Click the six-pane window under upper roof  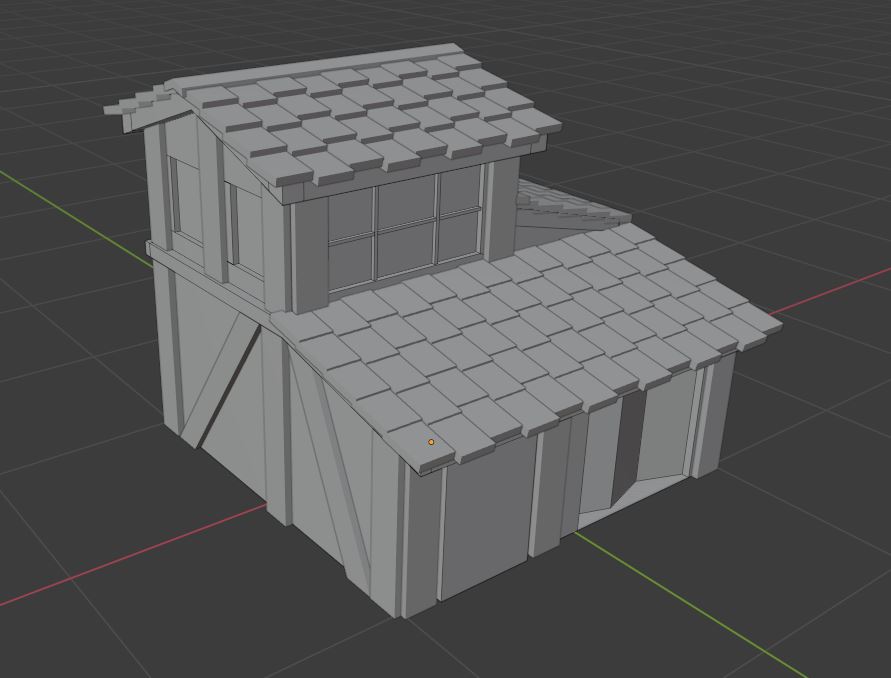tap(405, 228)
